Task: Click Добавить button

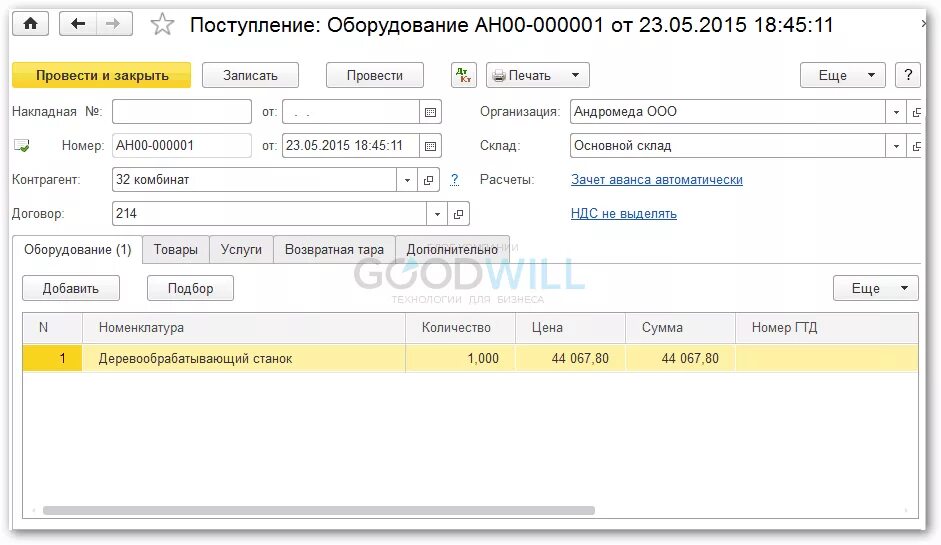Action: [x=71, y=288]
